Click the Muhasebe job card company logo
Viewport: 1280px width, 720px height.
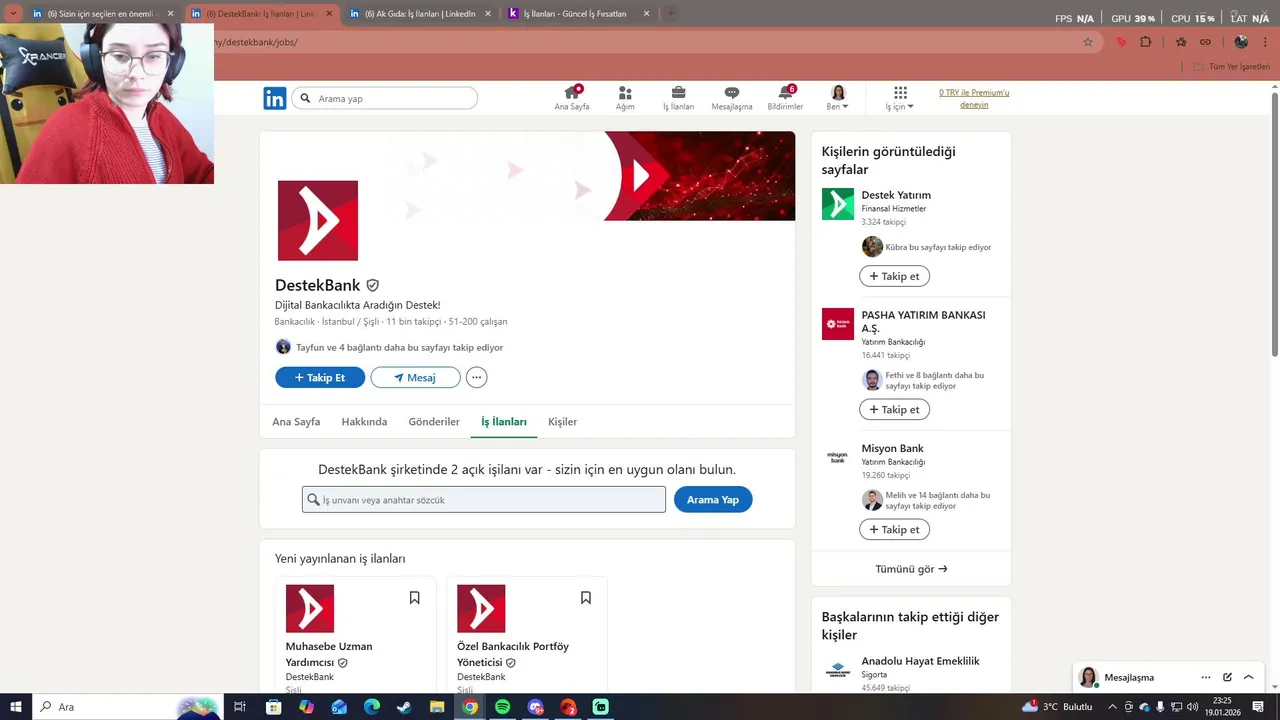tap(310, 608)
